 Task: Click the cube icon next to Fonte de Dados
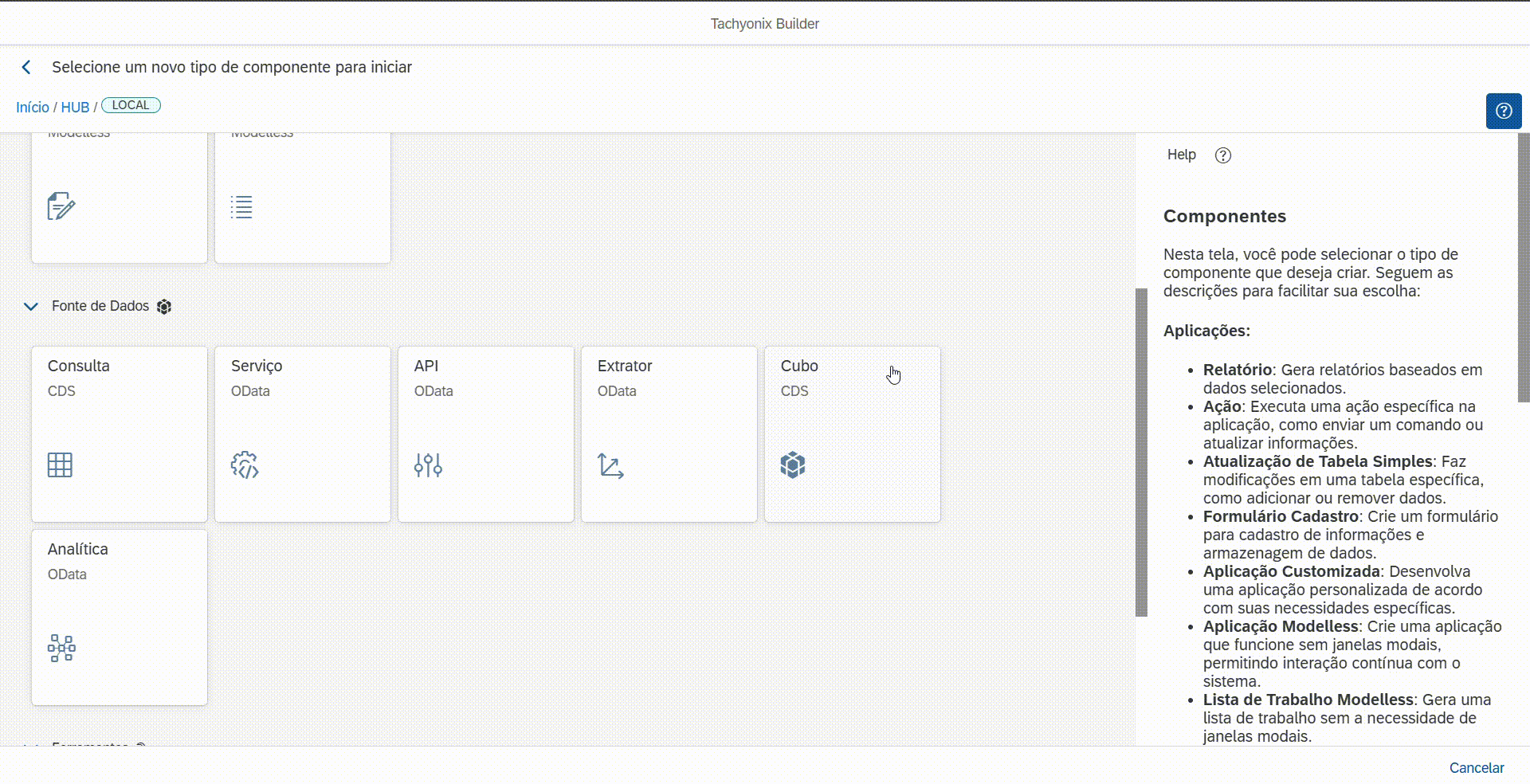click(164, 307)
